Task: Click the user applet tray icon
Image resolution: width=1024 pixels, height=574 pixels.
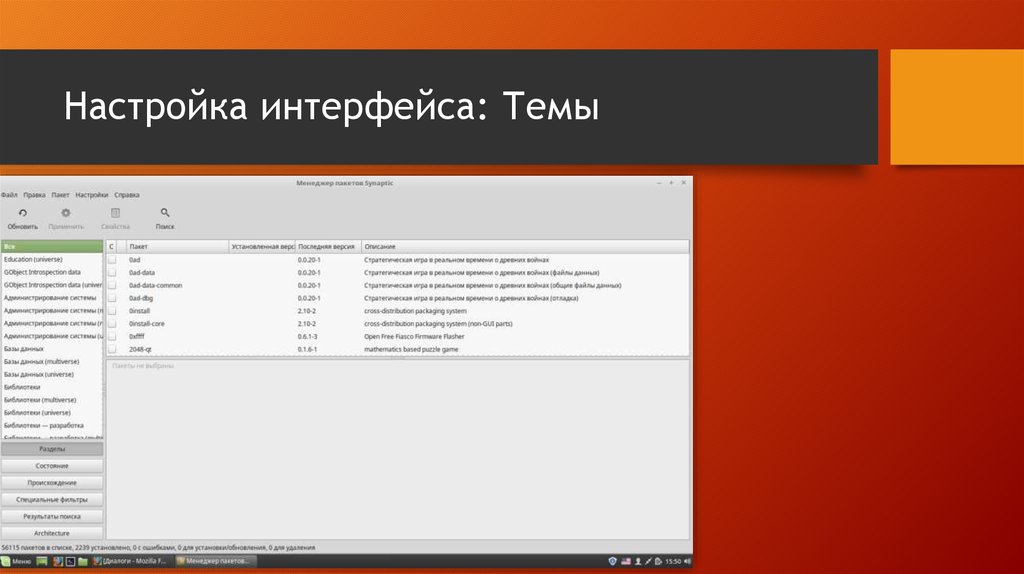Action: click(x=638, y=561)
